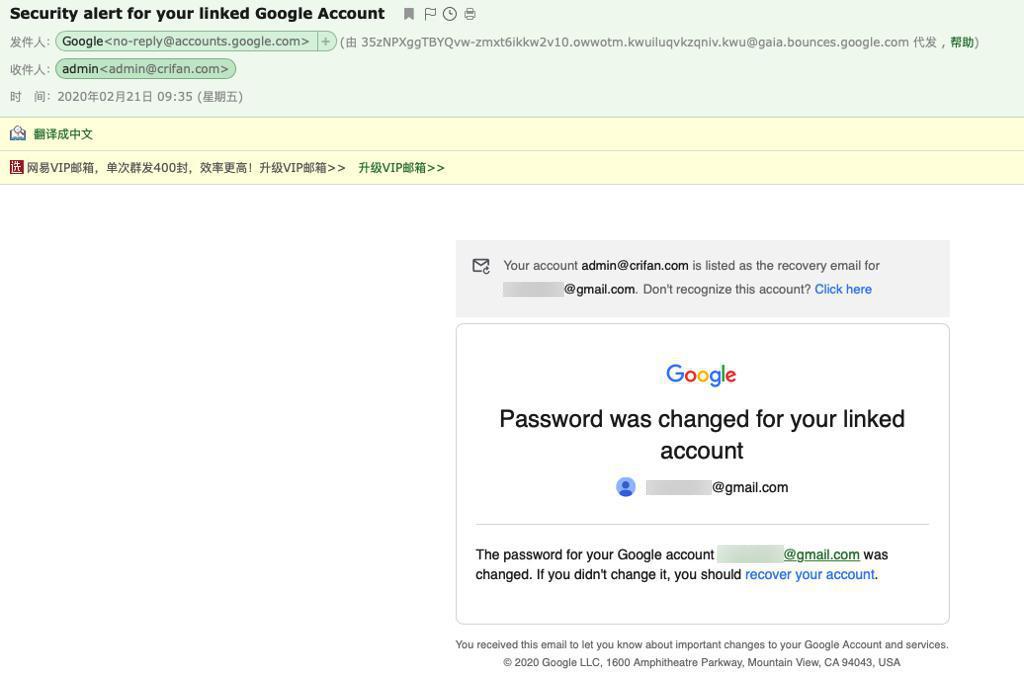This screenshot has height=676, width=1024.
Task: Click the Google logo in the email
Action: (701, 375)
